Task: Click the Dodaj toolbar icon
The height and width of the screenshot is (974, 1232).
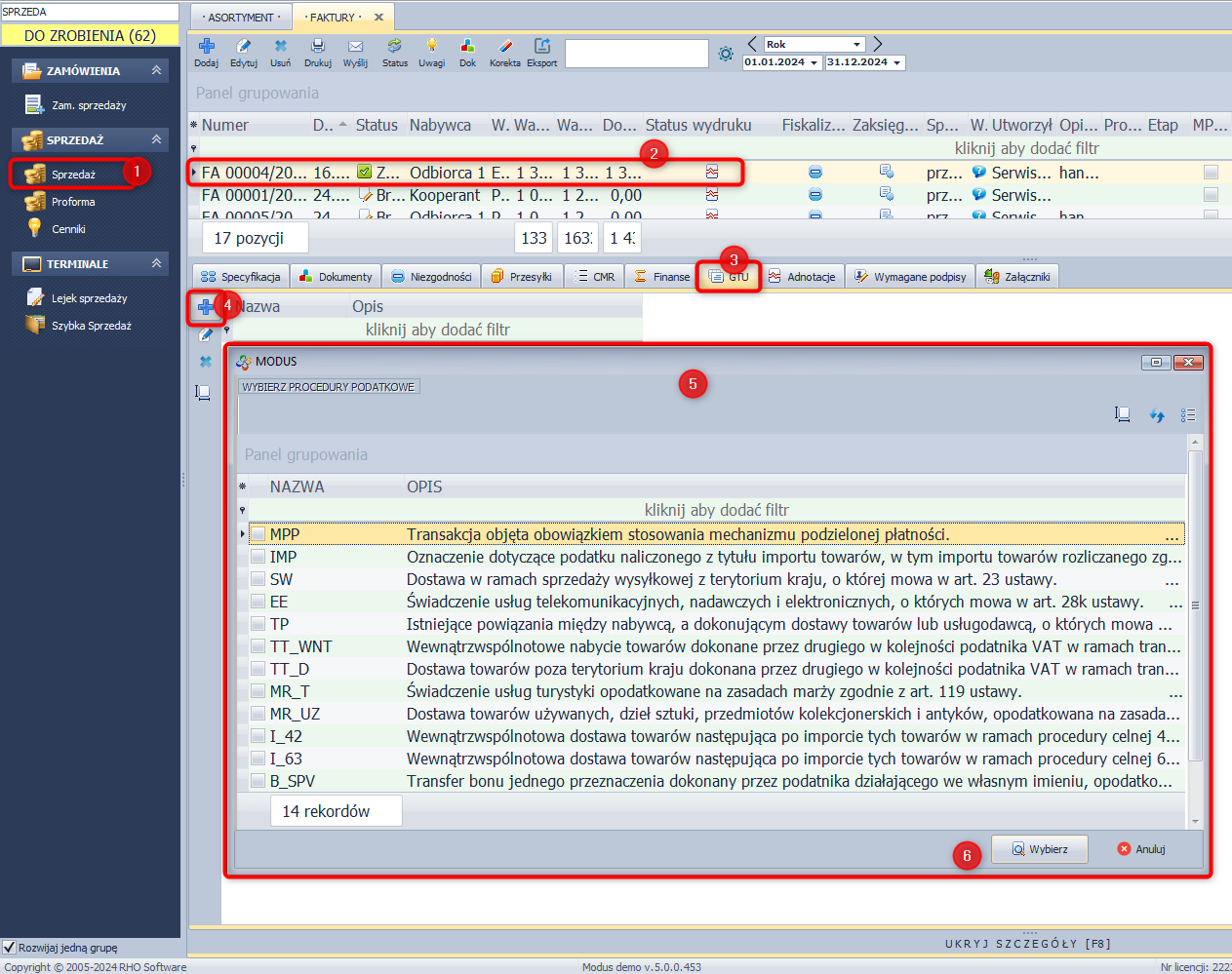Action: (x=206, y=47)
